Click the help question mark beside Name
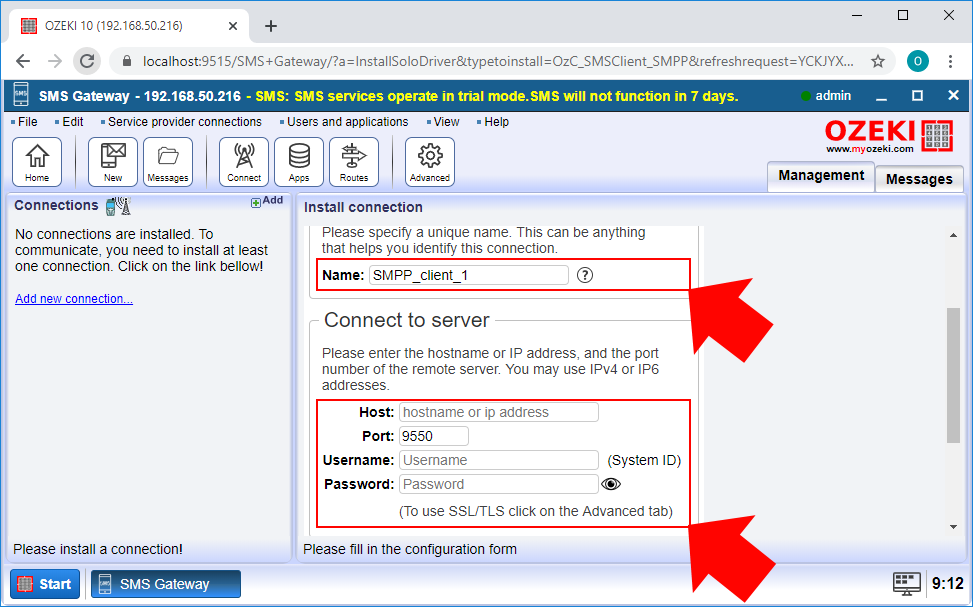Viewport: 973px width, 607px height. (x=585, y=275)
